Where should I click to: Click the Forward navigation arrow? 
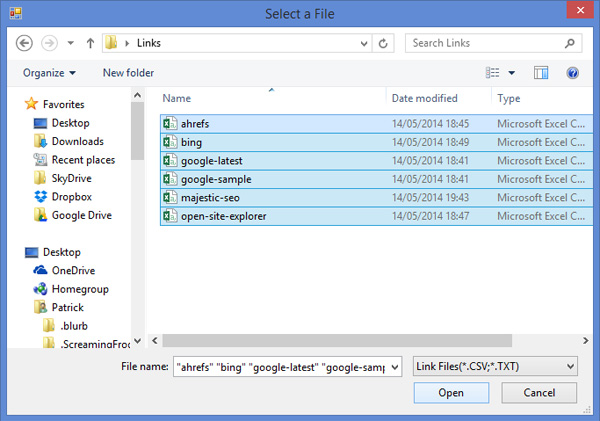tap(49, 43)
